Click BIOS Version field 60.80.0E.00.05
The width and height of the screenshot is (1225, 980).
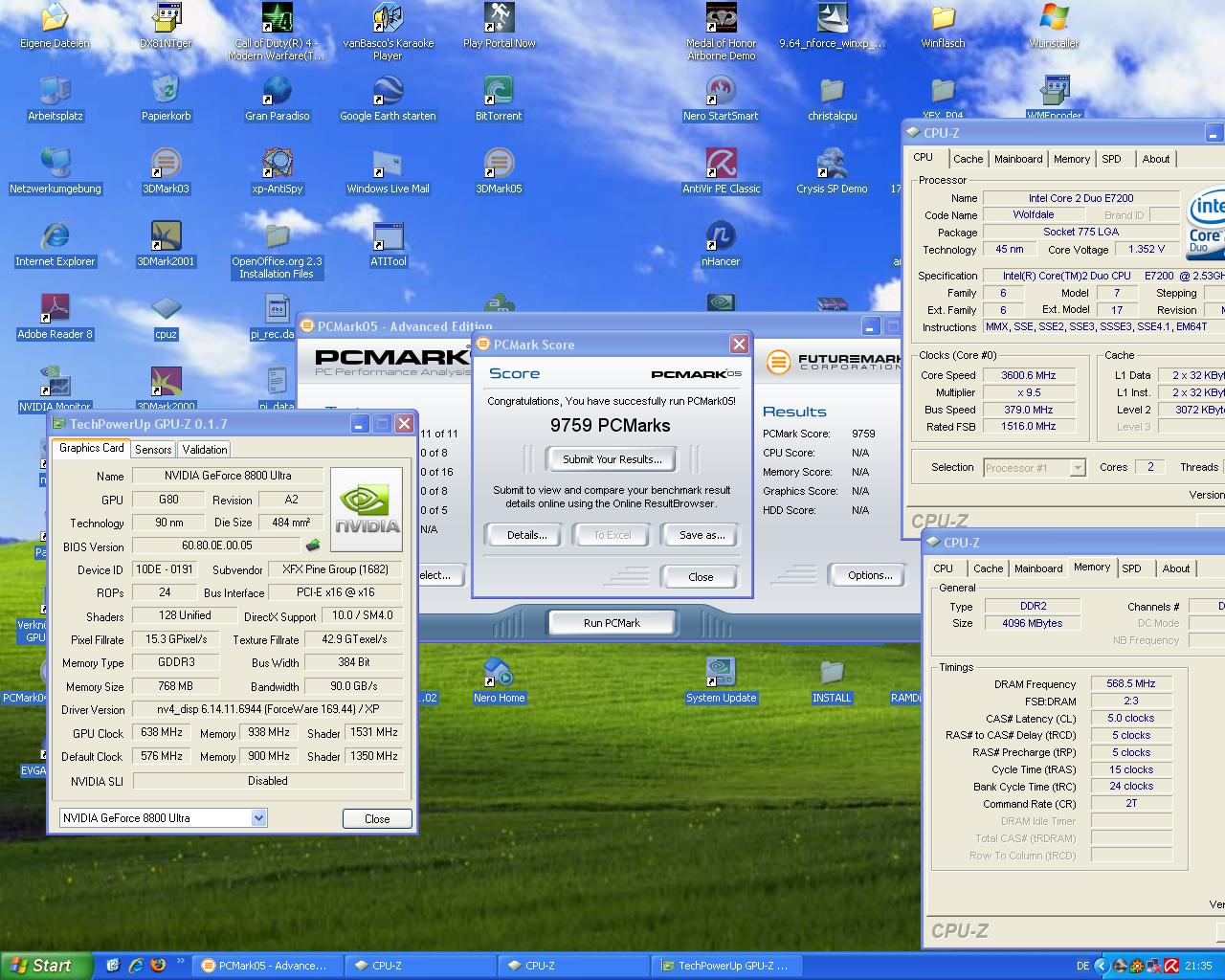pos(216,546)
